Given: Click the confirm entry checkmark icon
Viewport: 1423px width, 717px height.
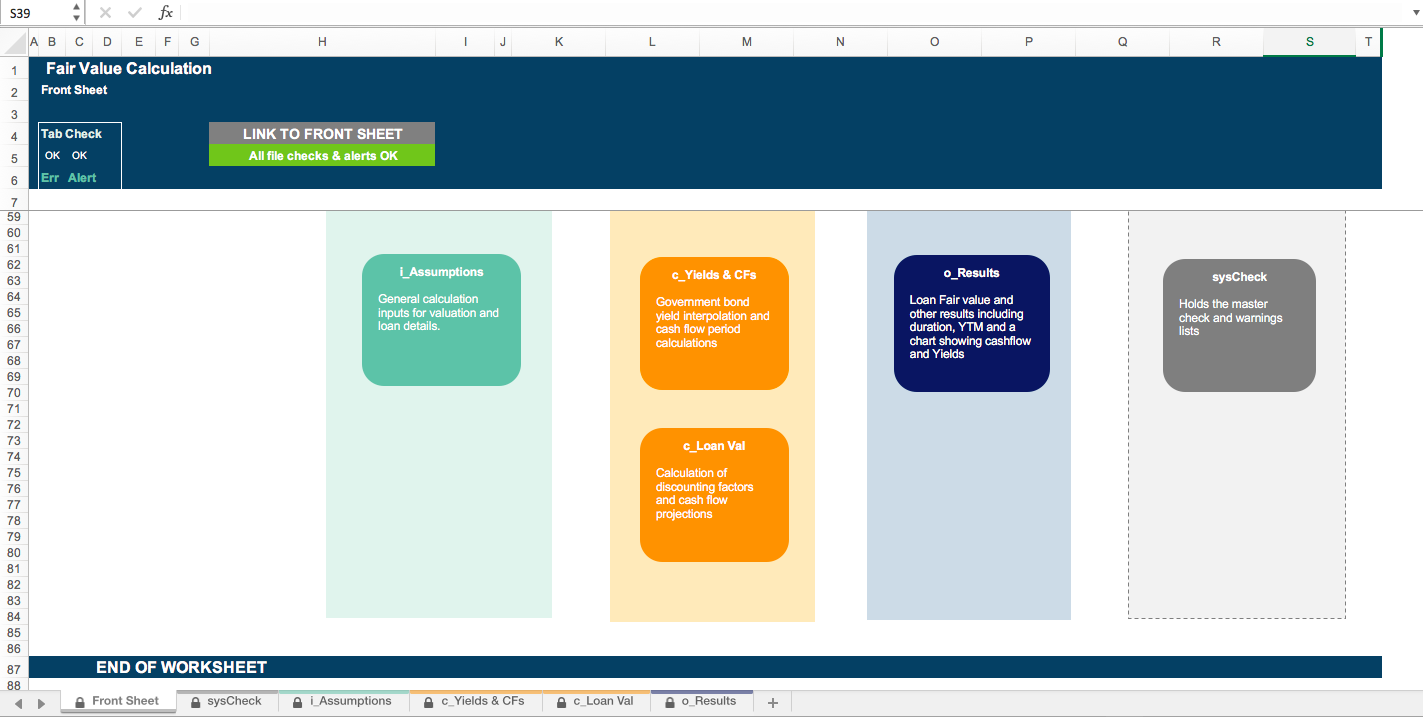Looking at the screenshot, I should tap(135, 13).
